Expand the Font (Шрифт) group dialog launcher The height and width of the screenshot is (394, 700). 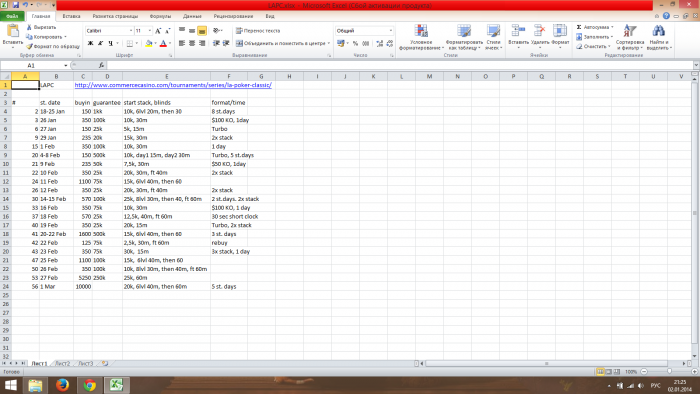tap(171, 55)
